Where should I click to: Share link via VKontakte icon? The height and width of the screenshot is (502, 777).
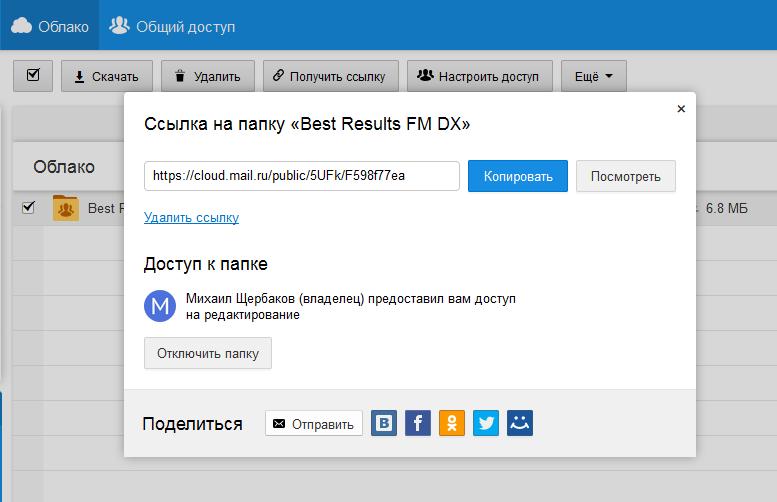coord(384,423)
